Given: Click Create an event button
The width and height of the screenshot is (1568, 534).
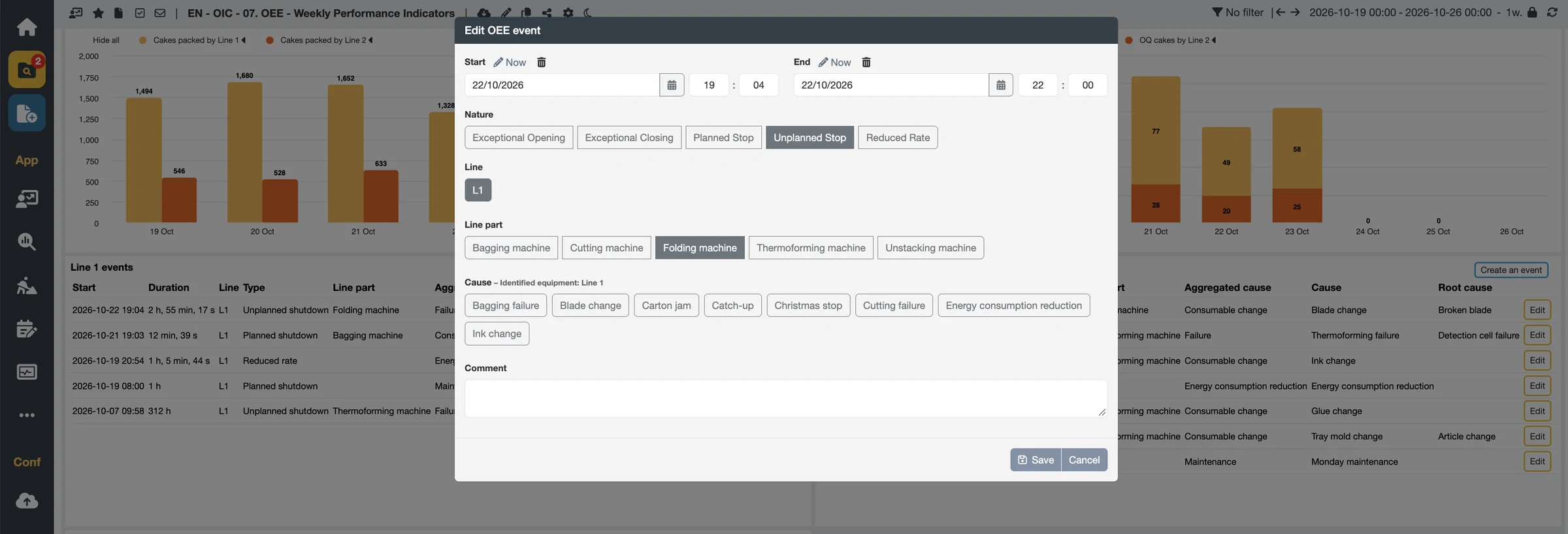Looking at the screenshot, I should pyautogui.click(x=1511, y=270).
